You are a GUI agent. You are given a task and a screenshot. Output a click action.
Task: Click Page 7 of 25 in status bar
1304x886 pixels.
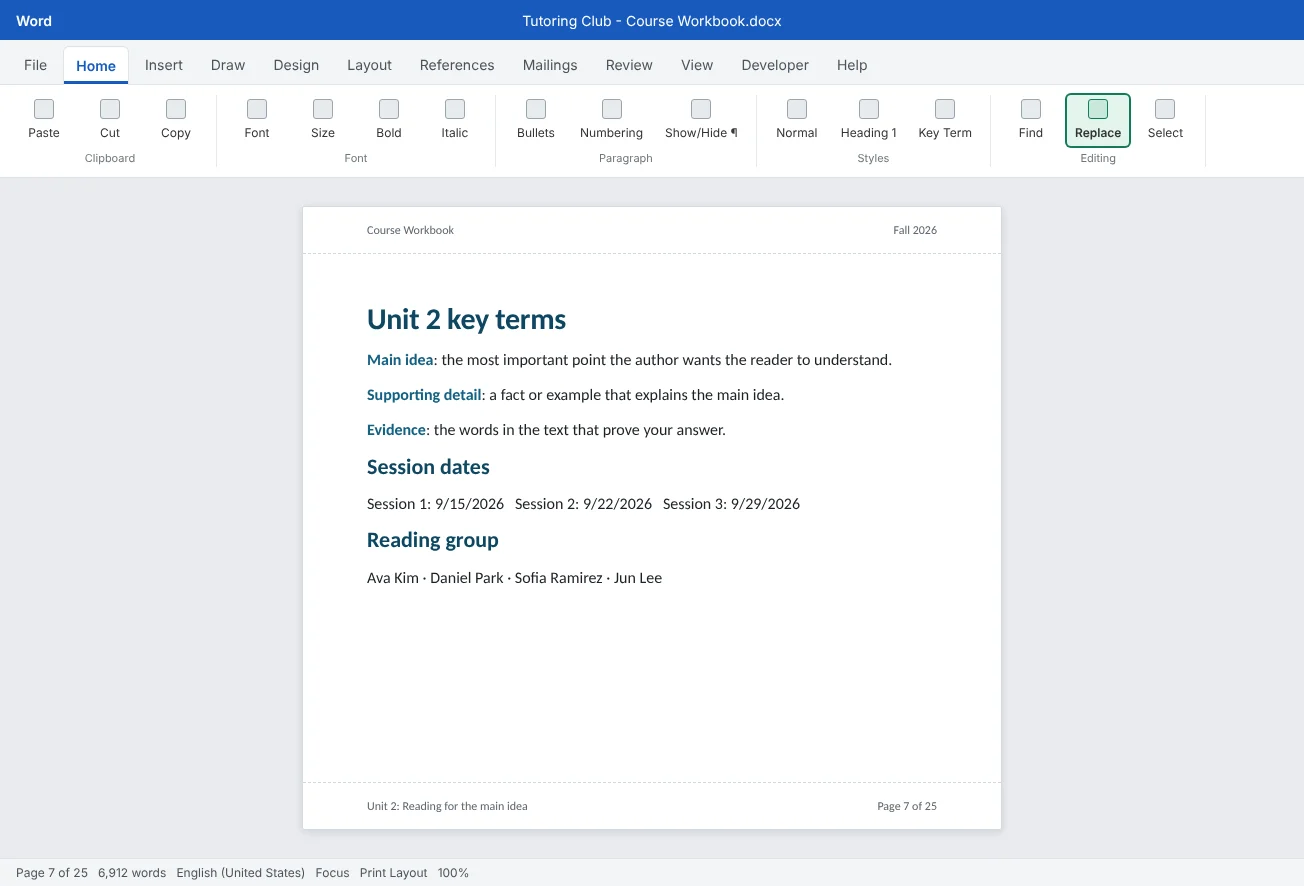tap(52, 873)
